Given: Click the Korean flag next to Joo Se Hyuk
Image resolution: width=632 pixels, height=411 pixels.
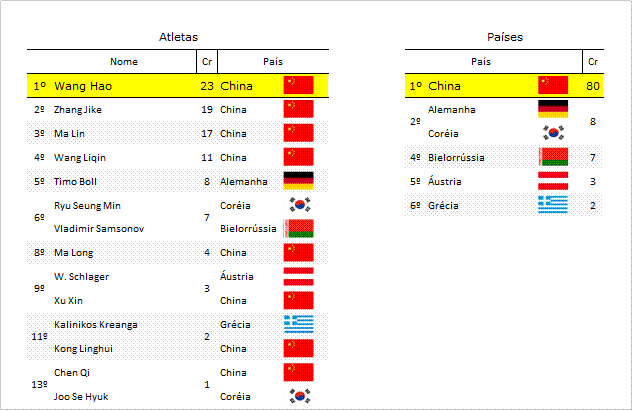Looking at the screenshot, I should click(x=299, y=396).
